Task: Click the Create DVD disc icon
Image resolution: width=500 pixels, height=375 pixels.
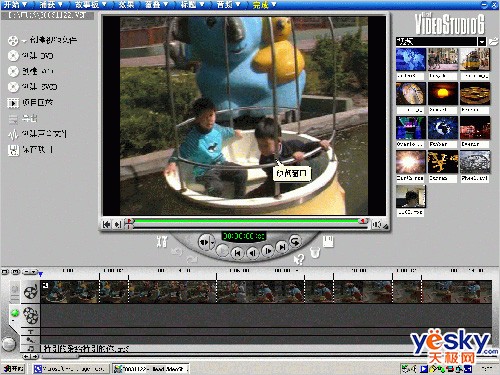Action: 13,56
